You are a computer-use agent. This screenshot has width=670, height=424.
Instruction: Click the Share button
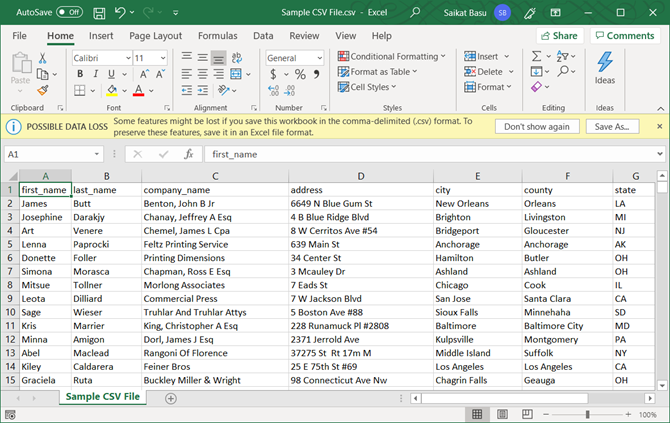[x=559, y=35]
